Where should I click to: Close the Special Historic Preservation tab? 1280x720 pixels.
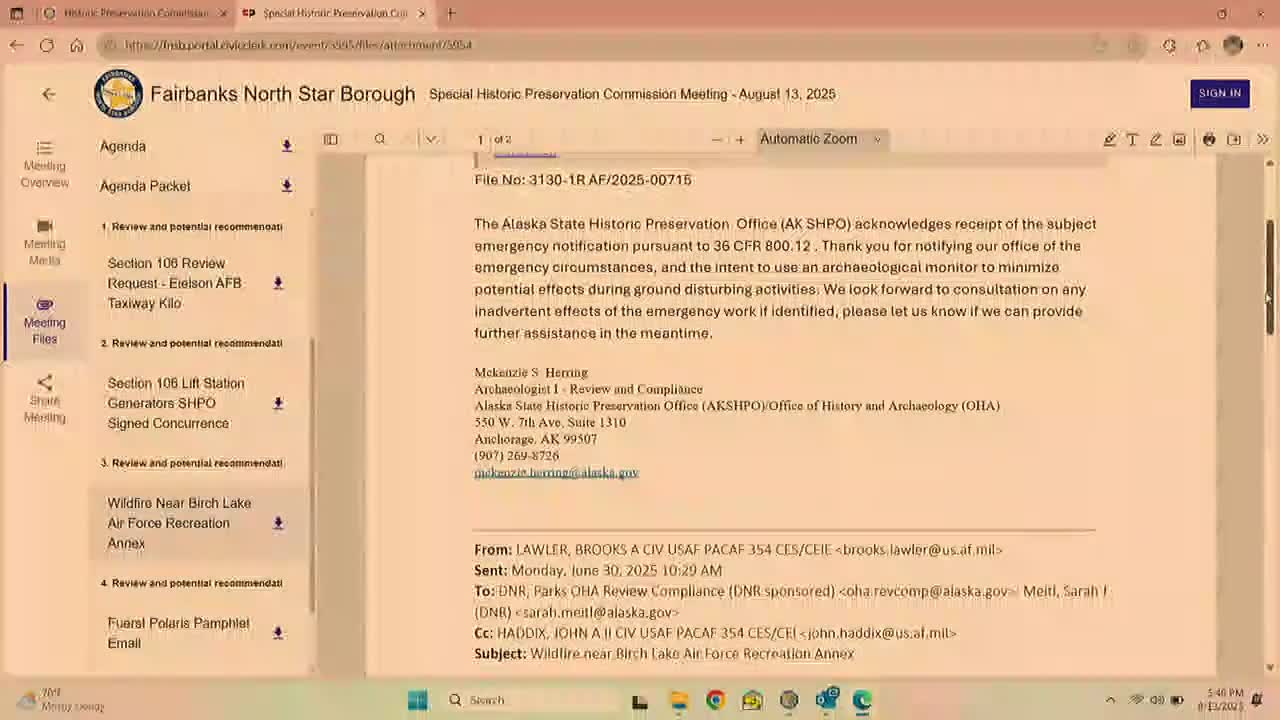[x=422, y=14]
